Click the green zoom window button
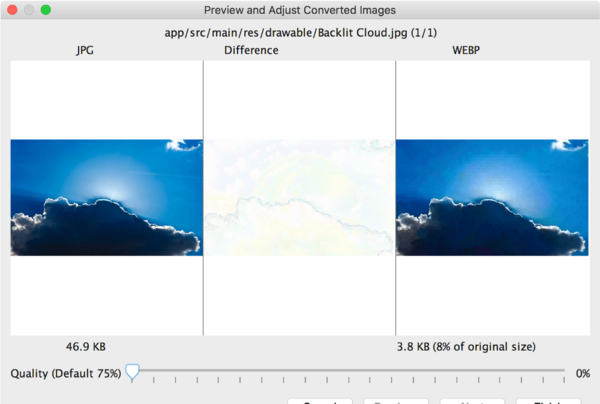The height and width of the screenshot is (404, 600). click(46, 10)
